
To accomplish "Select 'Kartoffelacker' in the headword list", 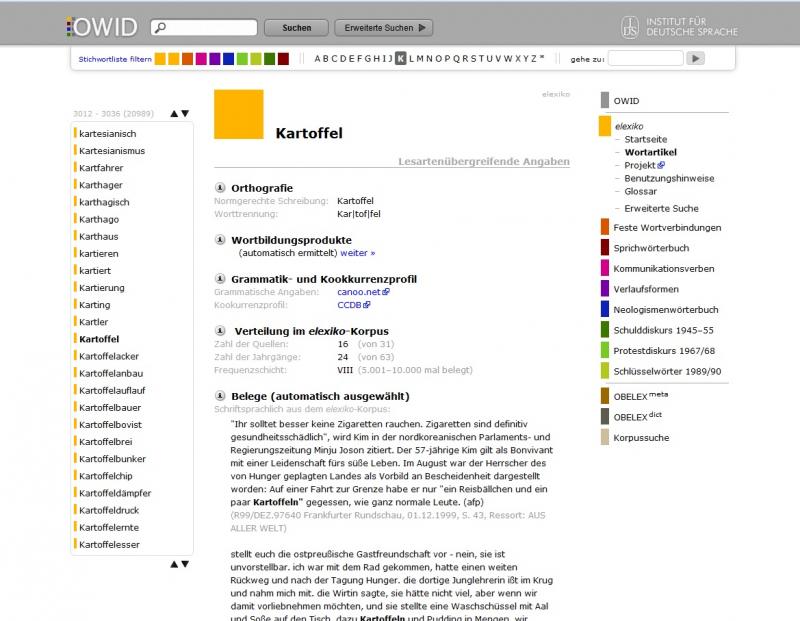I will click(109, 356).
